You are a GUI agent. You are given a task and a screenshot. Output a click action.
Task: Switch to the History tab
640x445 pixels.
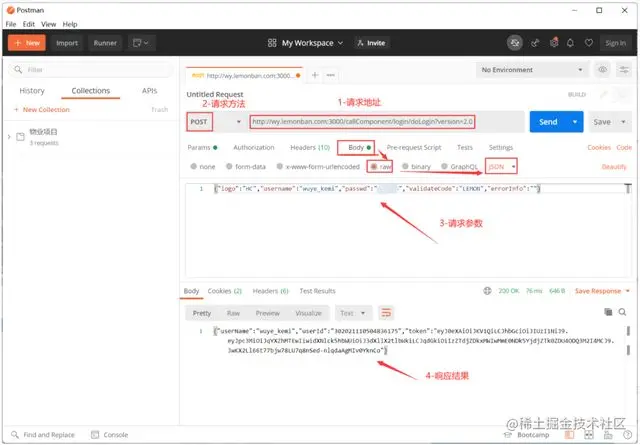[32, 91]
